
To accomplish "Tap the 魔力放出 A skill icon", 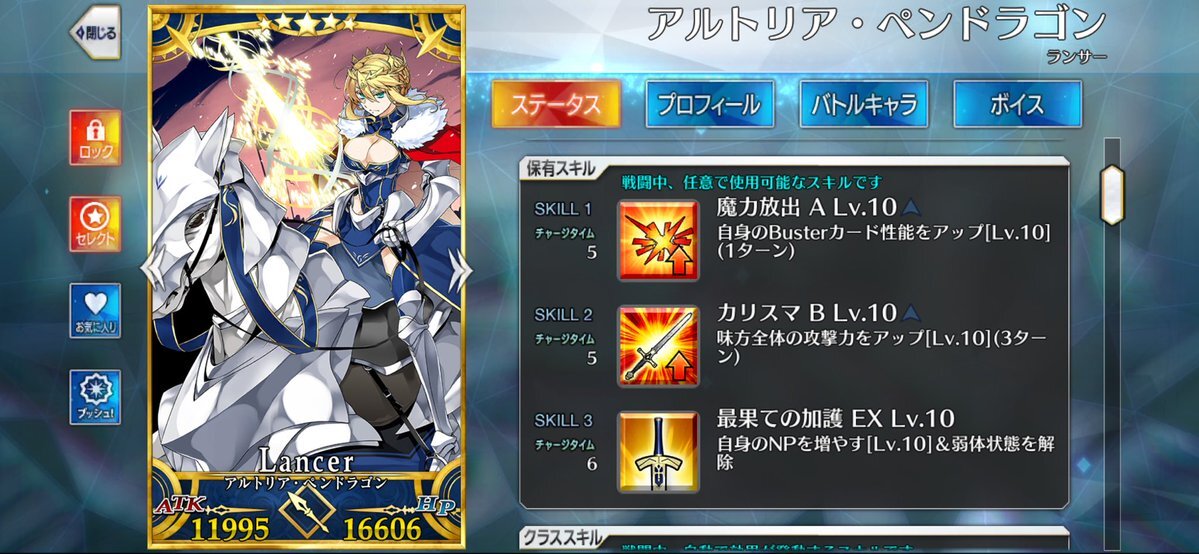I will click(x=658, y=240).
